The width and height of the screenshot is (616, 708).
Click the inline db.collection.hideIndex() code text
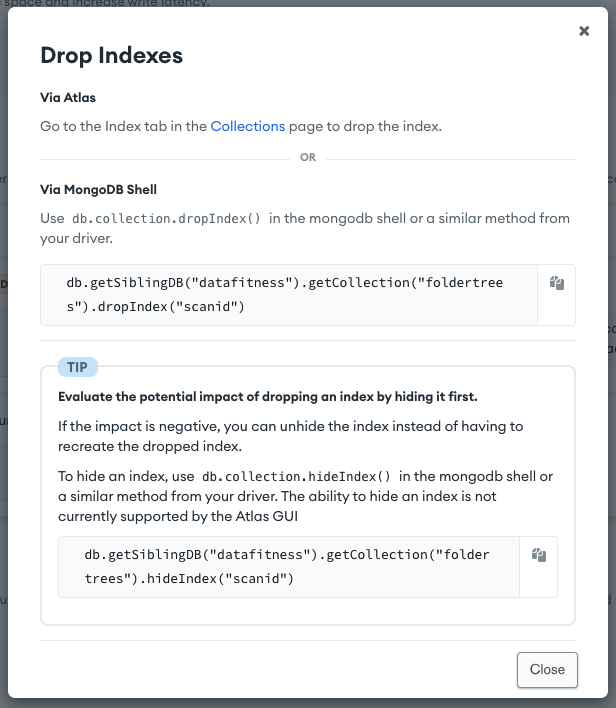tap(297, 477)
